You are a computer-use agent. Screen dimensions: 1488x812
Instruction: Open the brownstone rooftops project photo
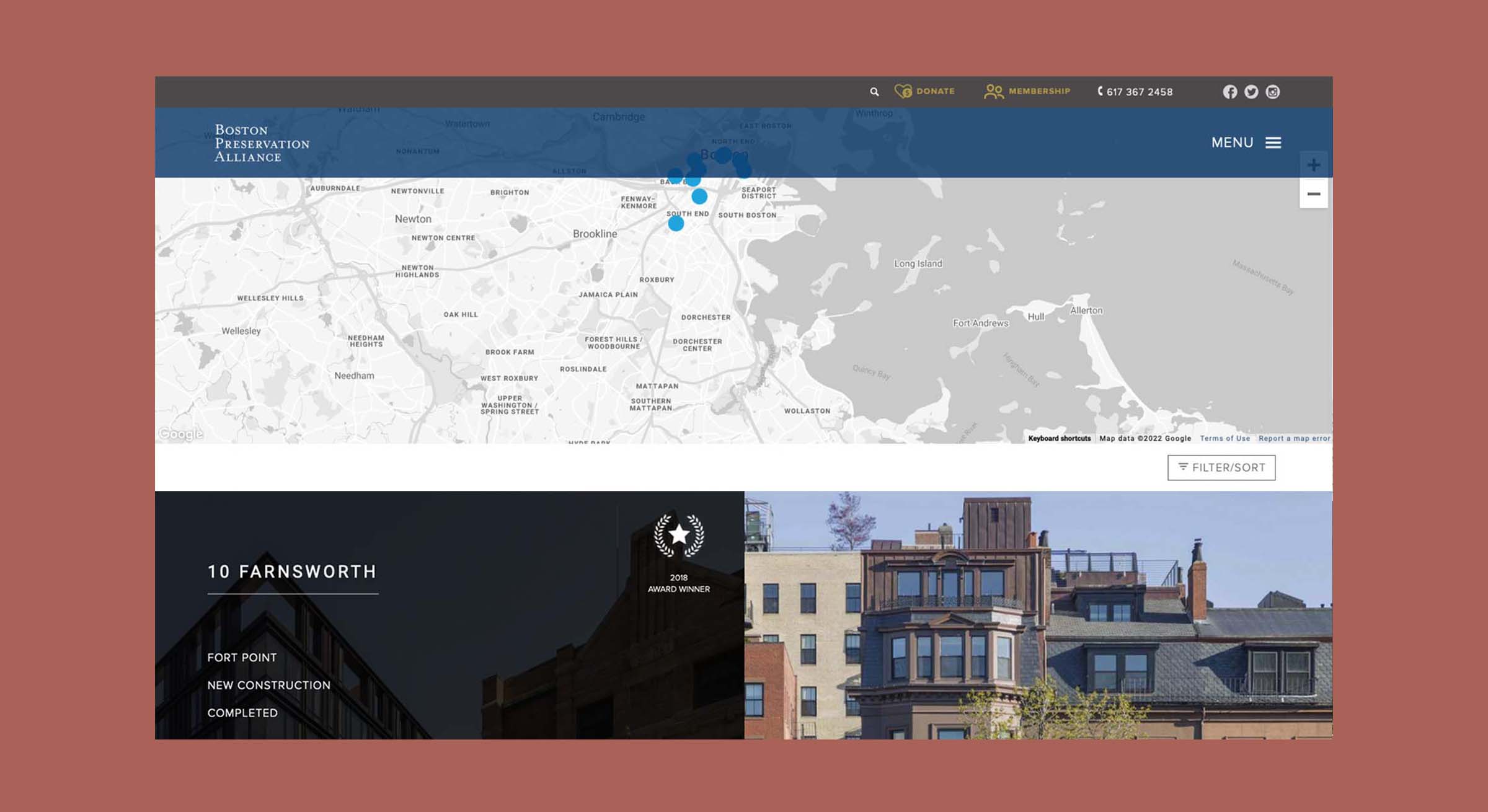point(1038,615)
